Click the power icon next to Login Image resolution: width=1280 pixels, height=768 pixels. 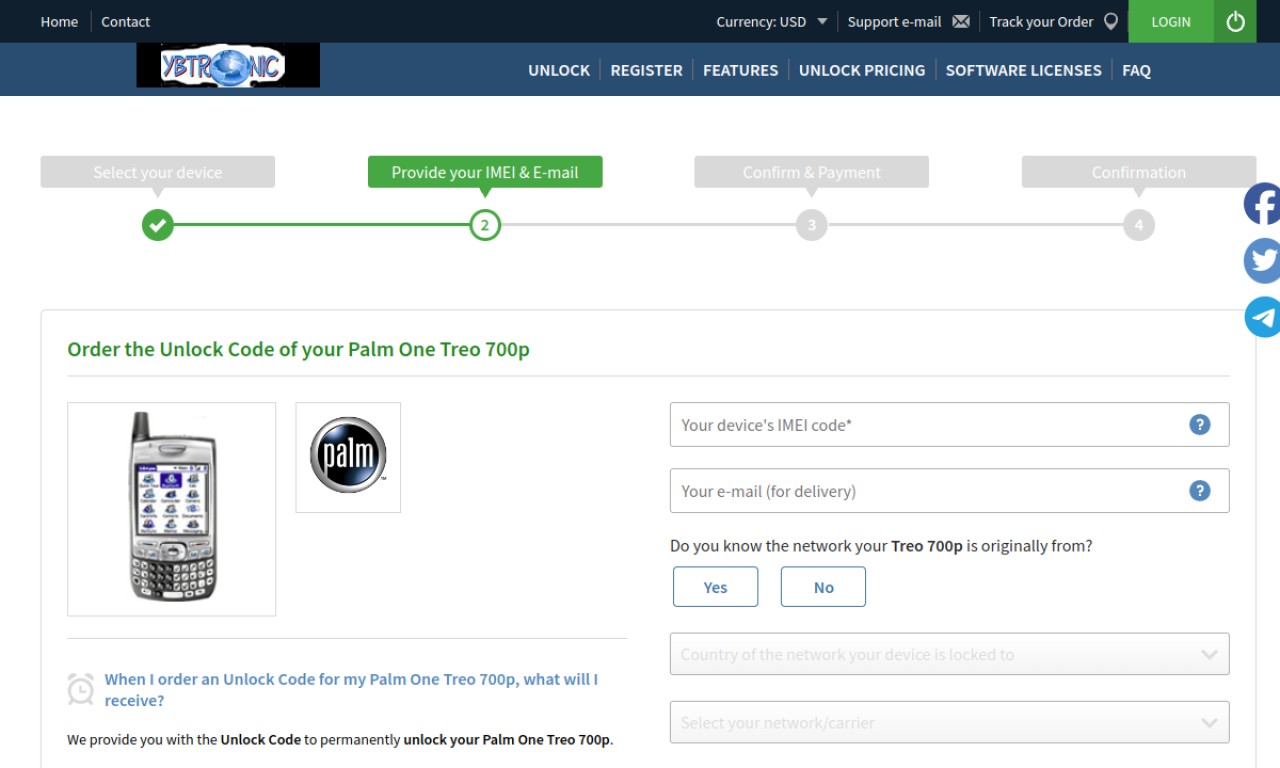(x=1235, y=21)
